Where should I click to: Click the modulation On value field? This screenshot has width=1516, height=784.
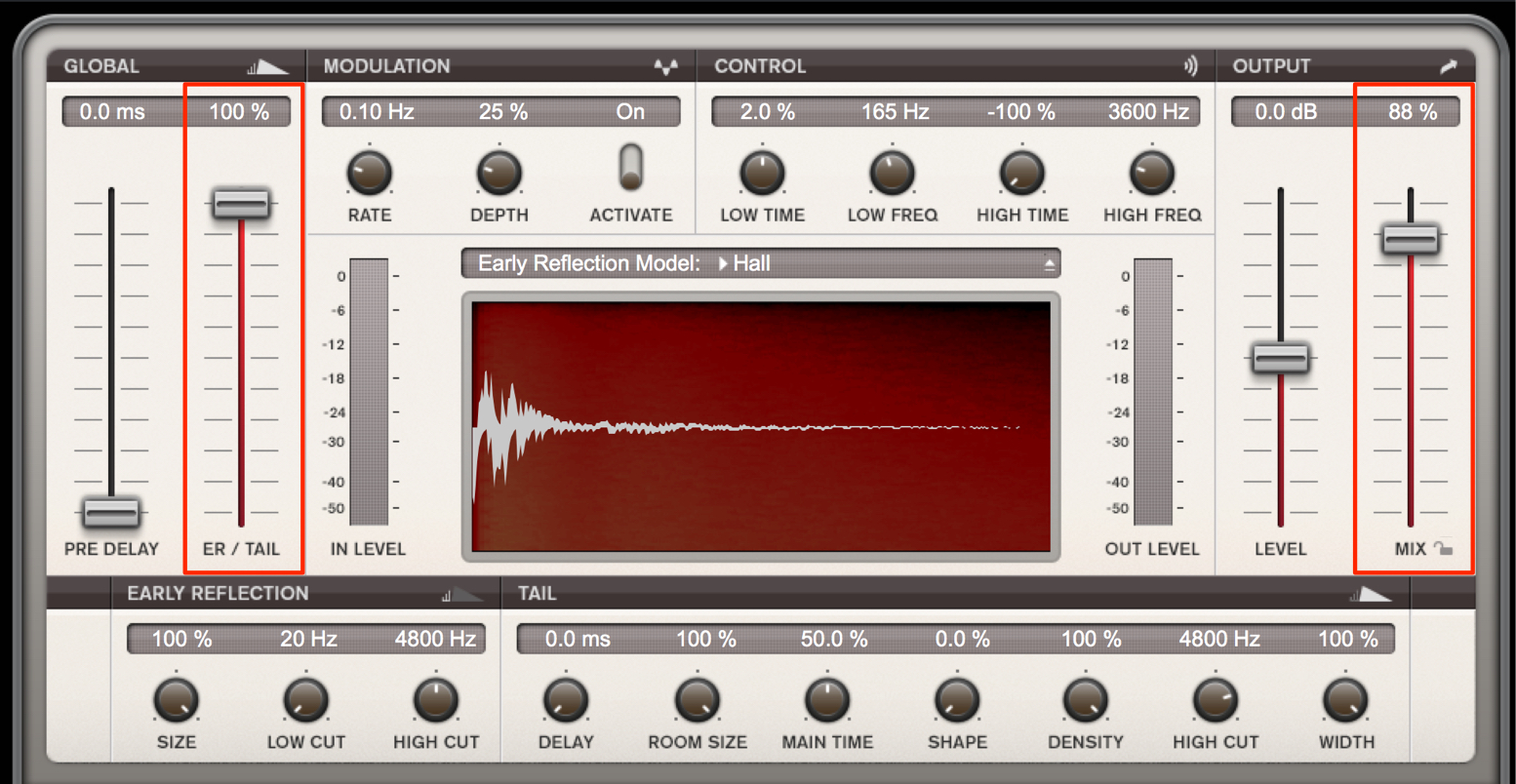[629, 112]
